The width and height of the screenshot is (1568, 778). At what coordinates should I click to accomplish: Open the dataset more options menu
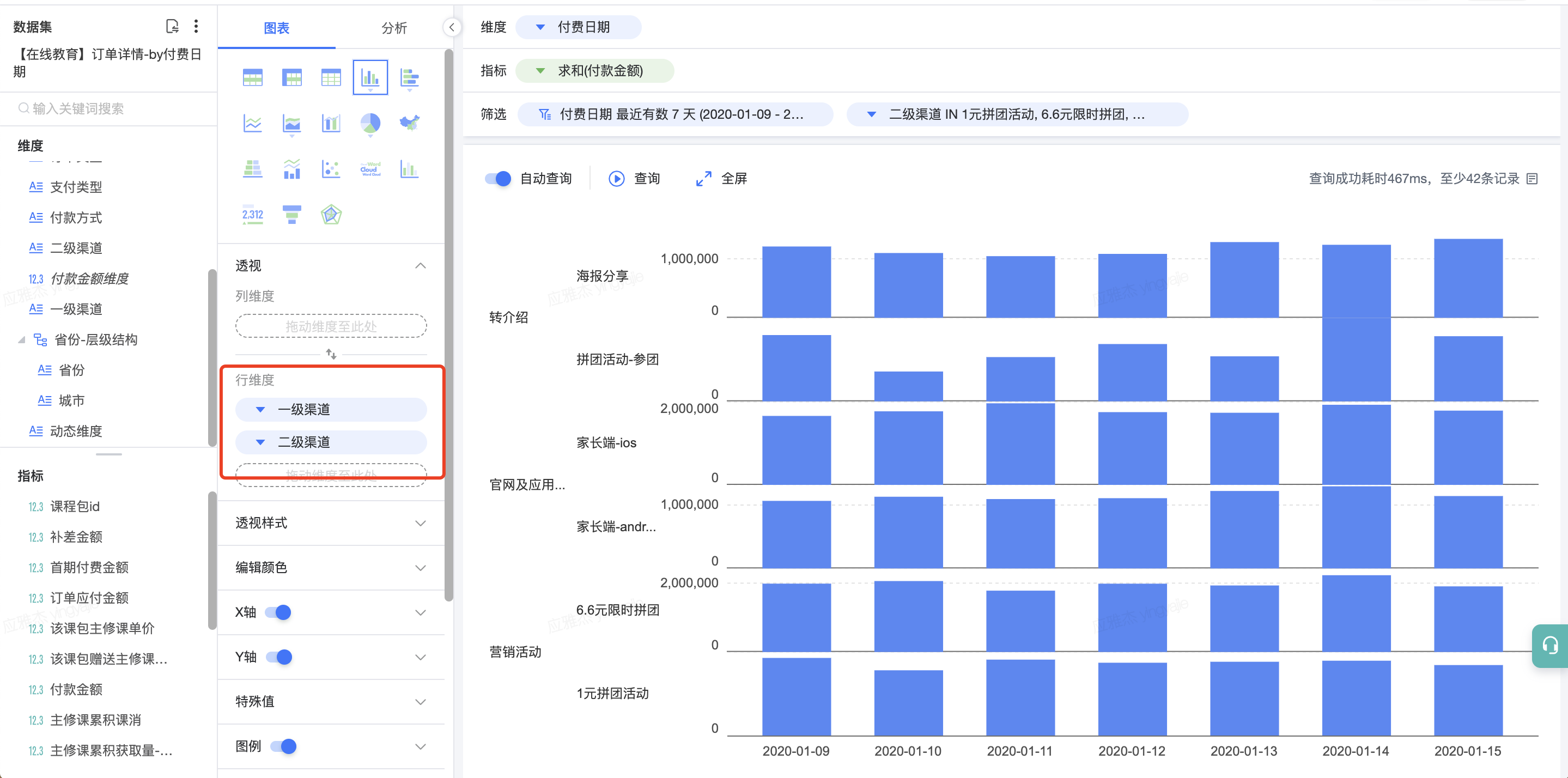(196, 26)
